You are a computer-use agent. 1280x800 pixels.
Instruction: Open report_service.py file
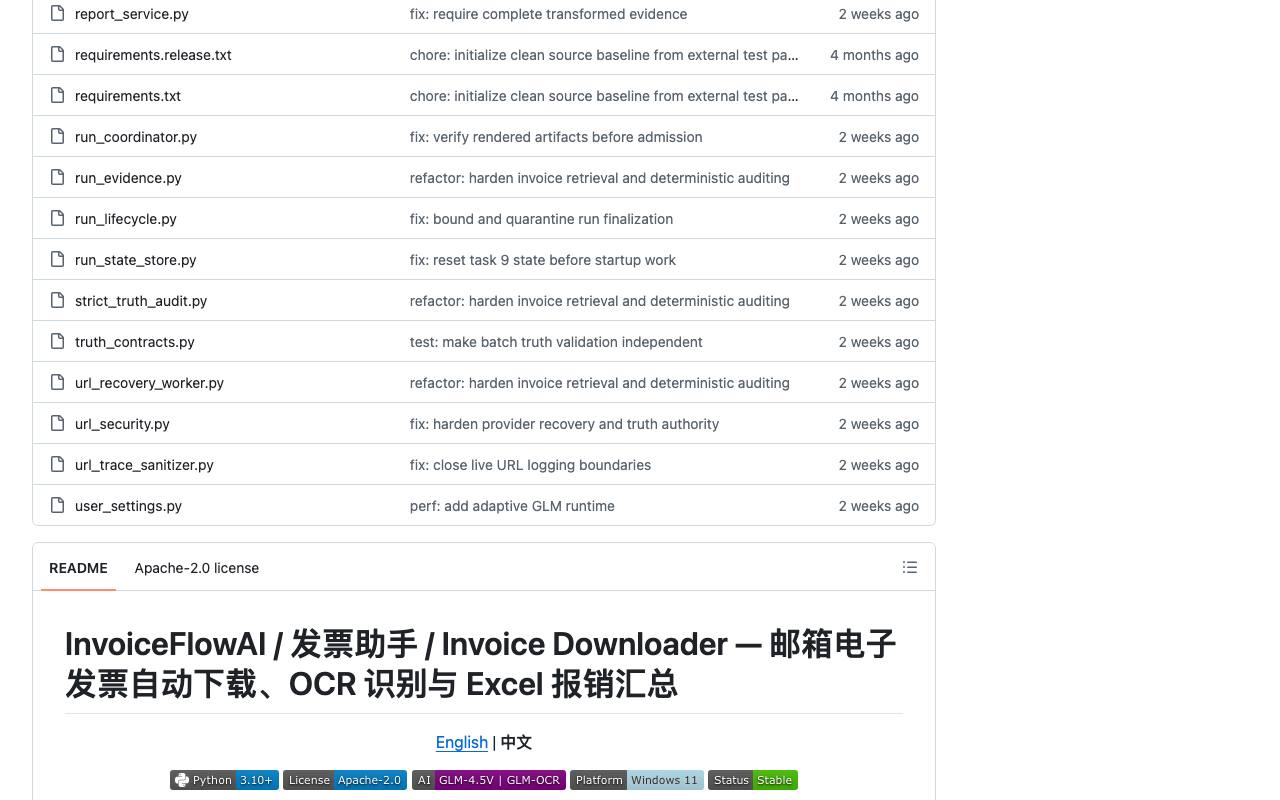pos(132,14)
